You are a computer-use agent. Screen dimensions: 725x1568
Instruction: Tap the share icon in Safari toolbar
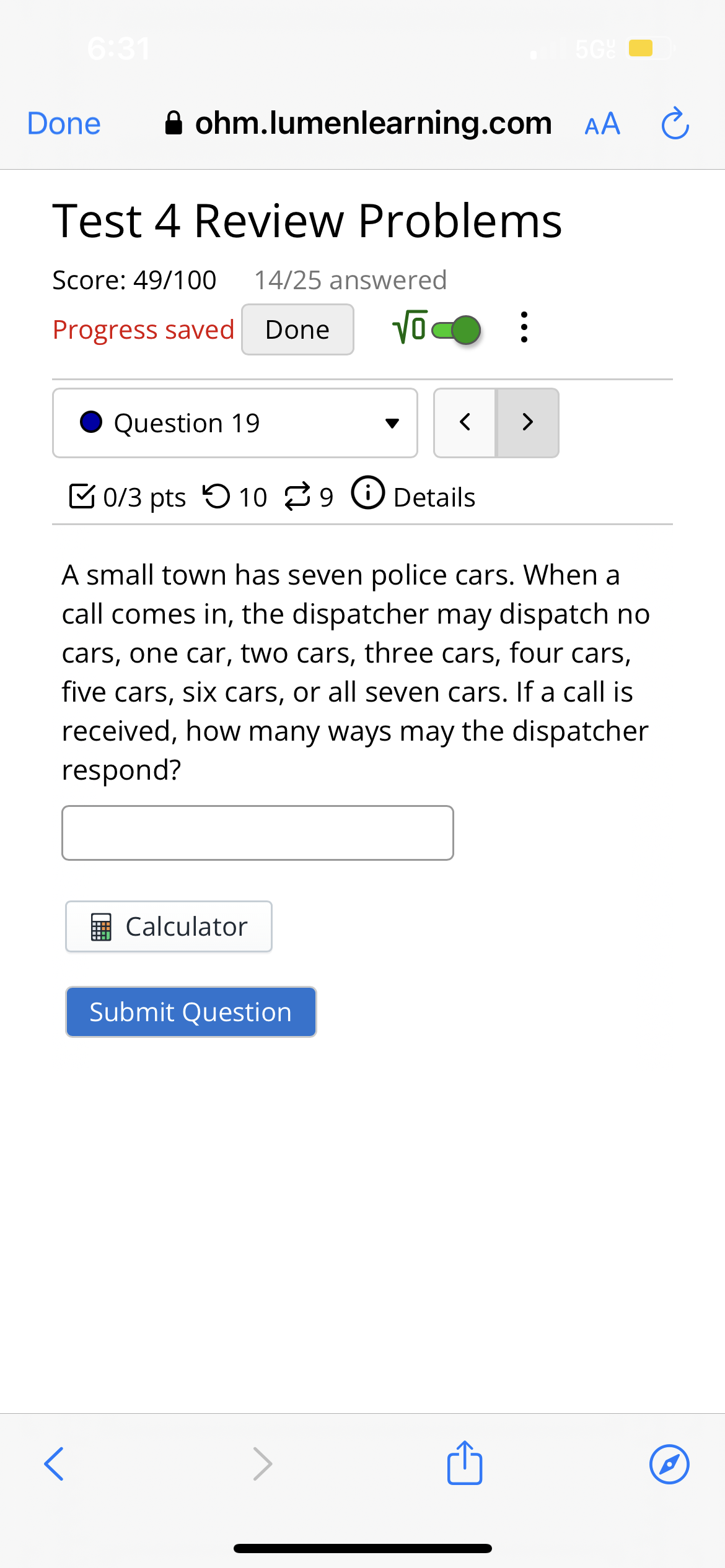click(x=464, y=1463)
